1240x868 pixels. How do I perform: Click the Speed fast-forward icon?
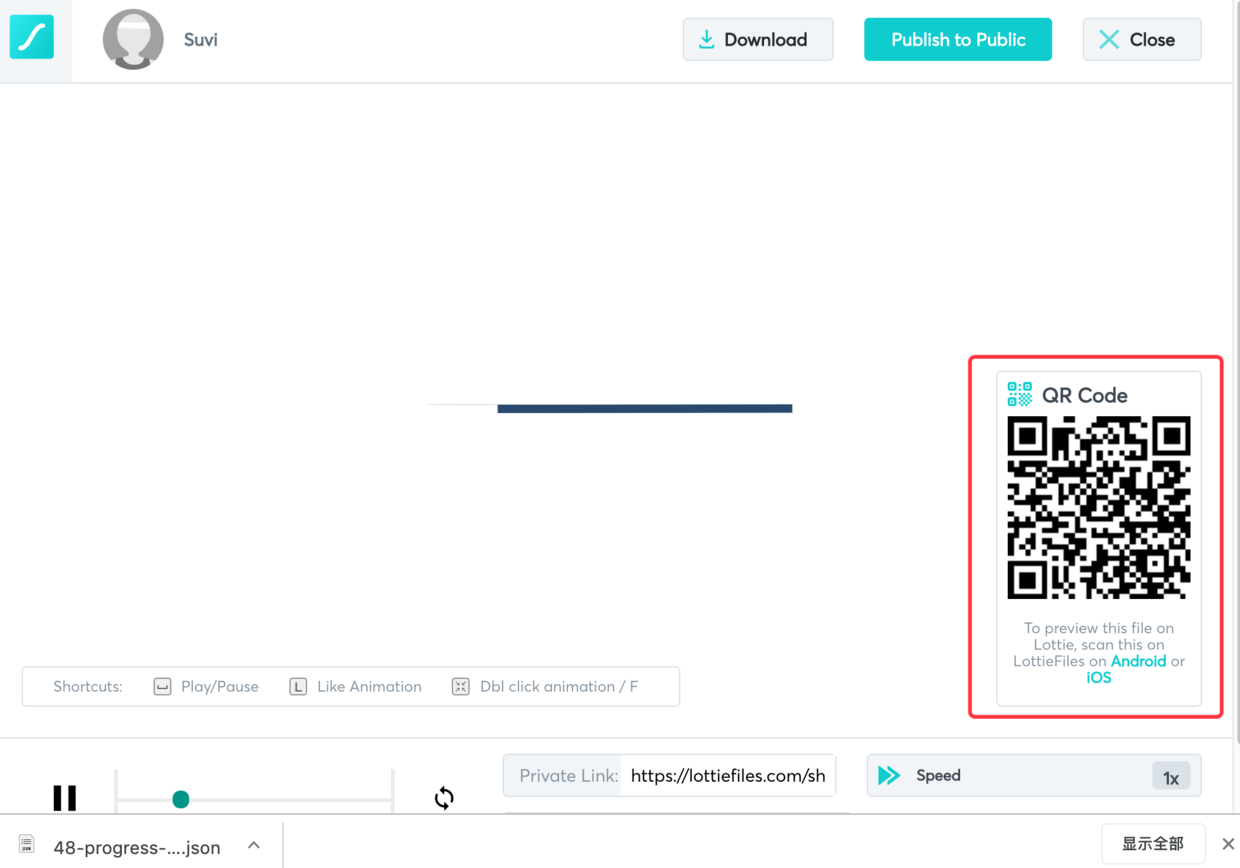[889, 775]
